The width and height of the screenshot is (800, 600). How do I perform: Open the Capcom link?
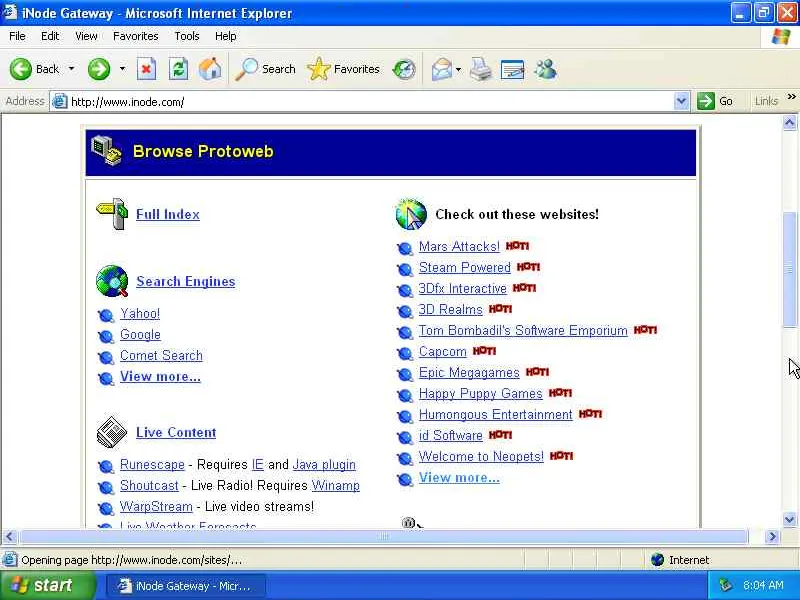[x=442, y=352]
